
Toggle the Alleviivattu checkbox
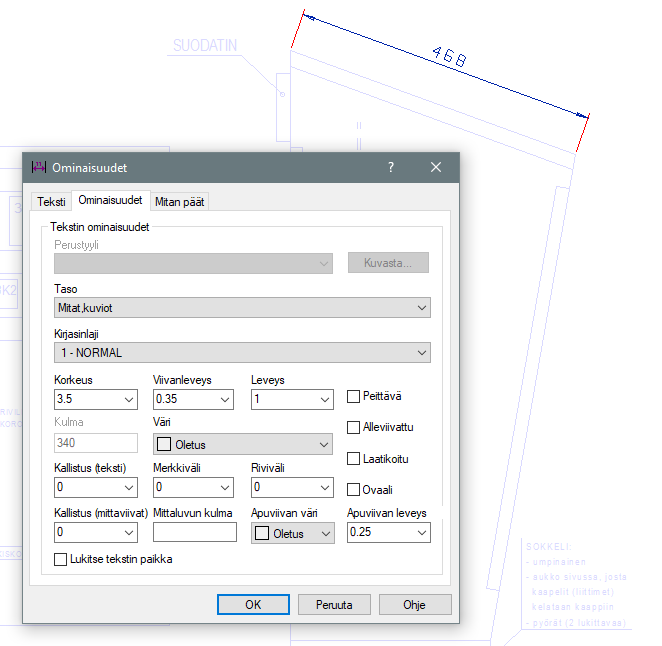click(353, 427)
